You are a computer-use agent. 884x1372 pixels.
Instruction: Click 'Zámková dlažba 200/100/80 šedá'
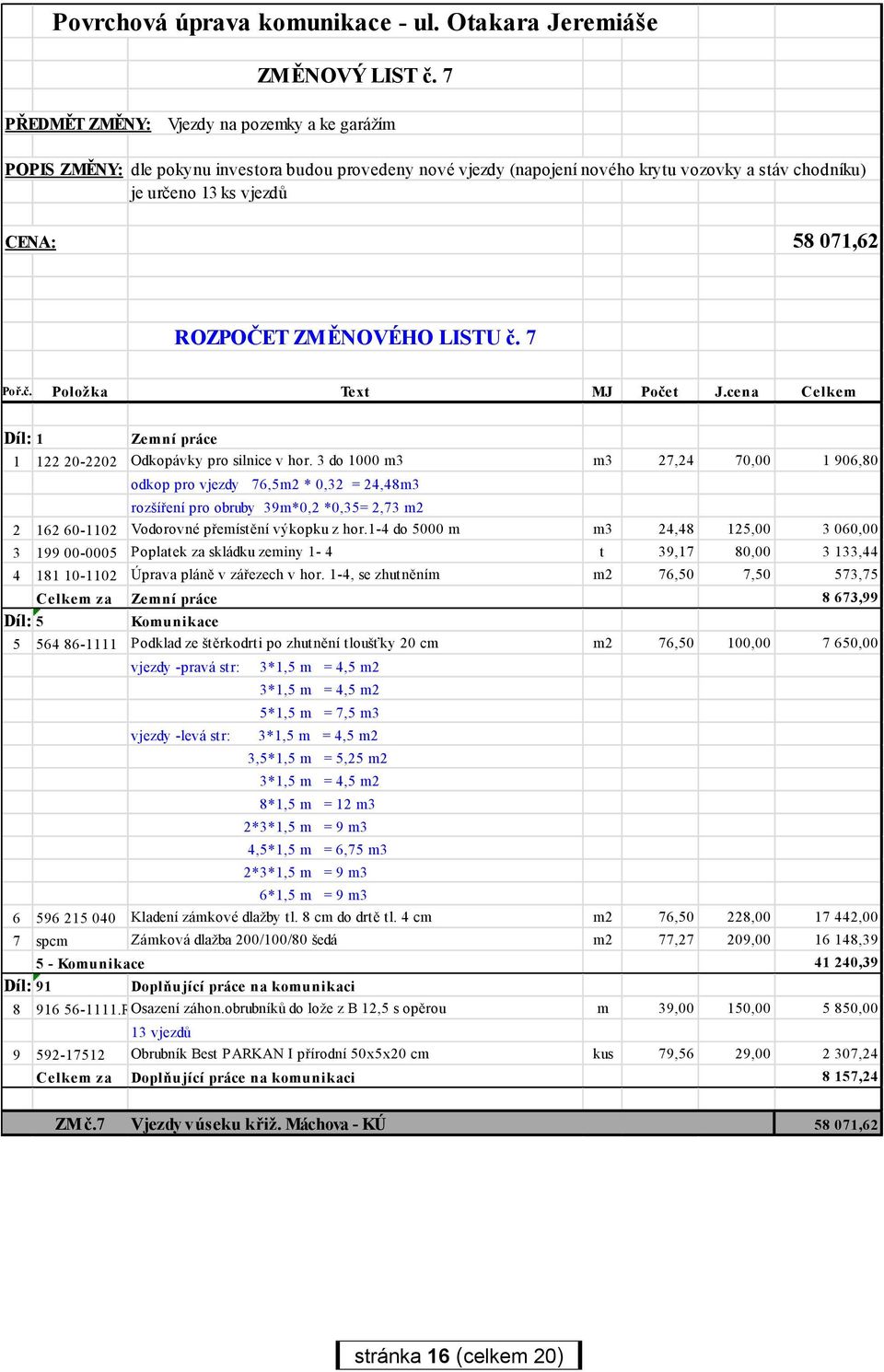(x=234, y=940)
